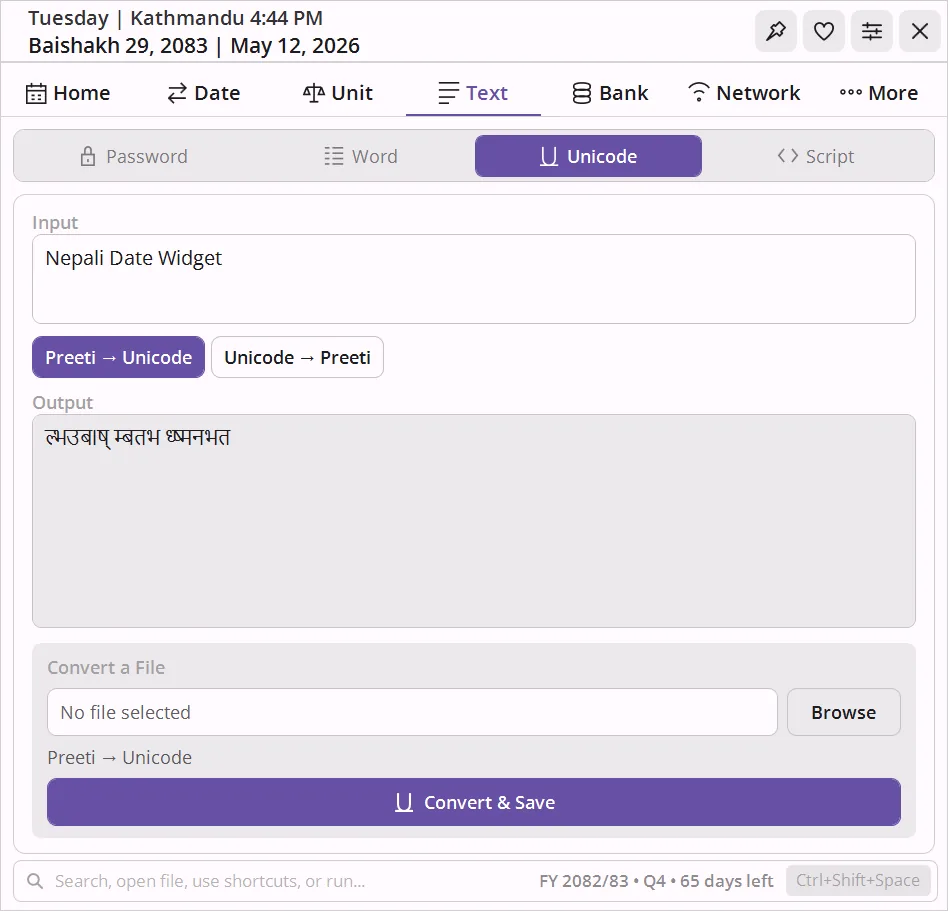
Task: Close the widget with X button
Action: 920,31
